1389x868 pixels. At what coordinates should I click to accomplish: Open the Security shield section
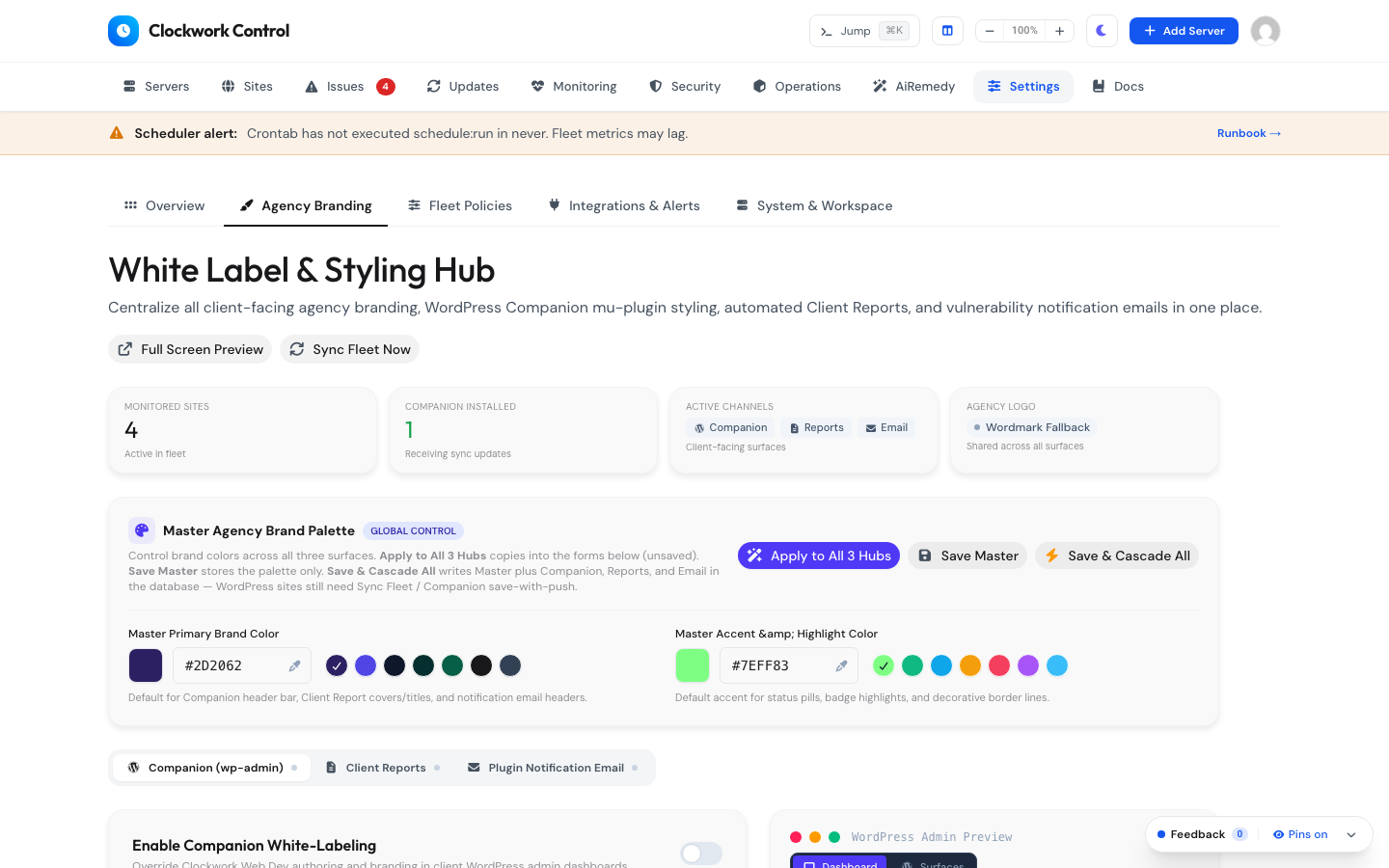[x=685, y=87]
